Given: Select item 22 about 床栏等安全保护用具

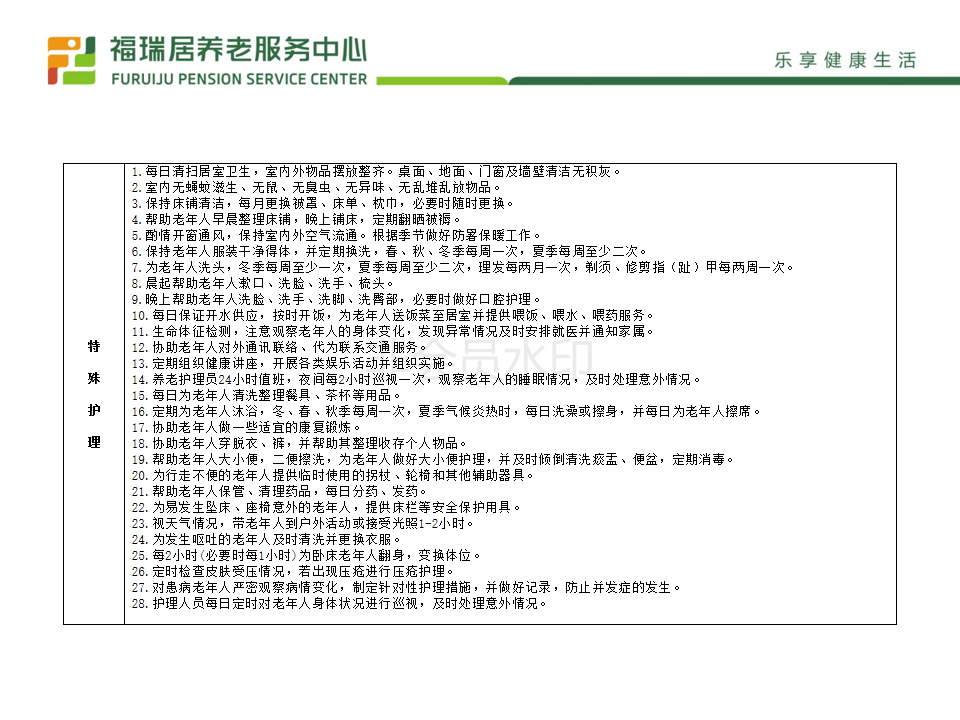Looking at the screenshot, I should click(326, 507).
